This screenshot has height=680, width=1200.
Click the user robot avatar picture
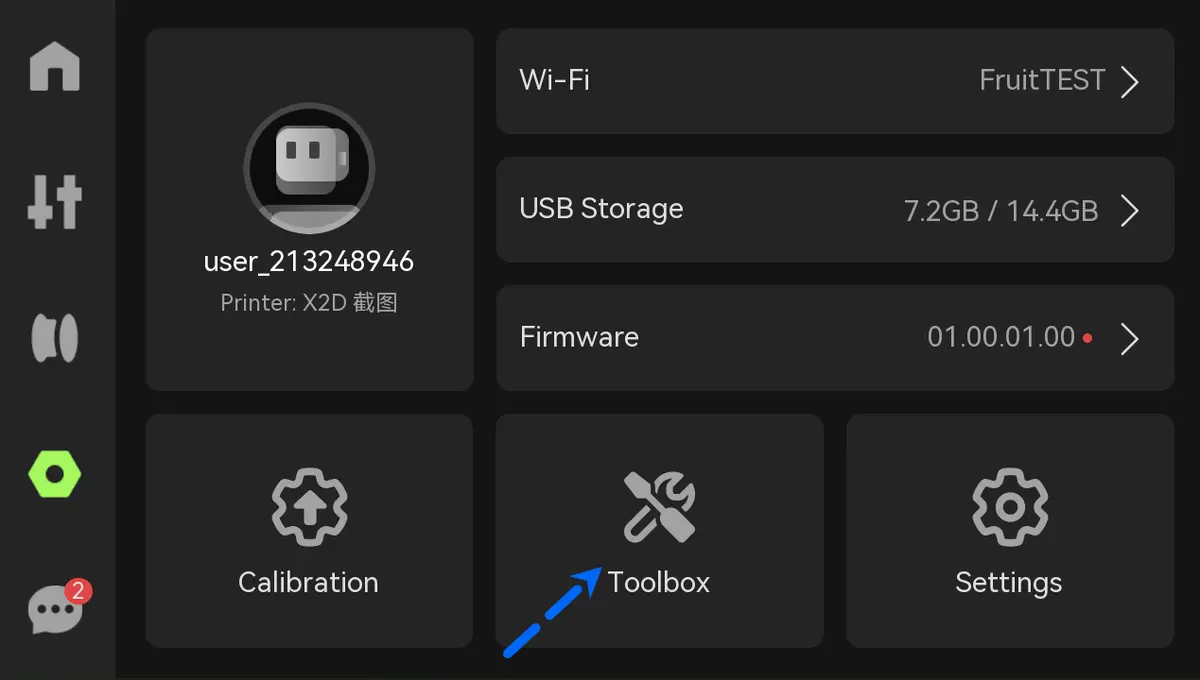(309, 168)
